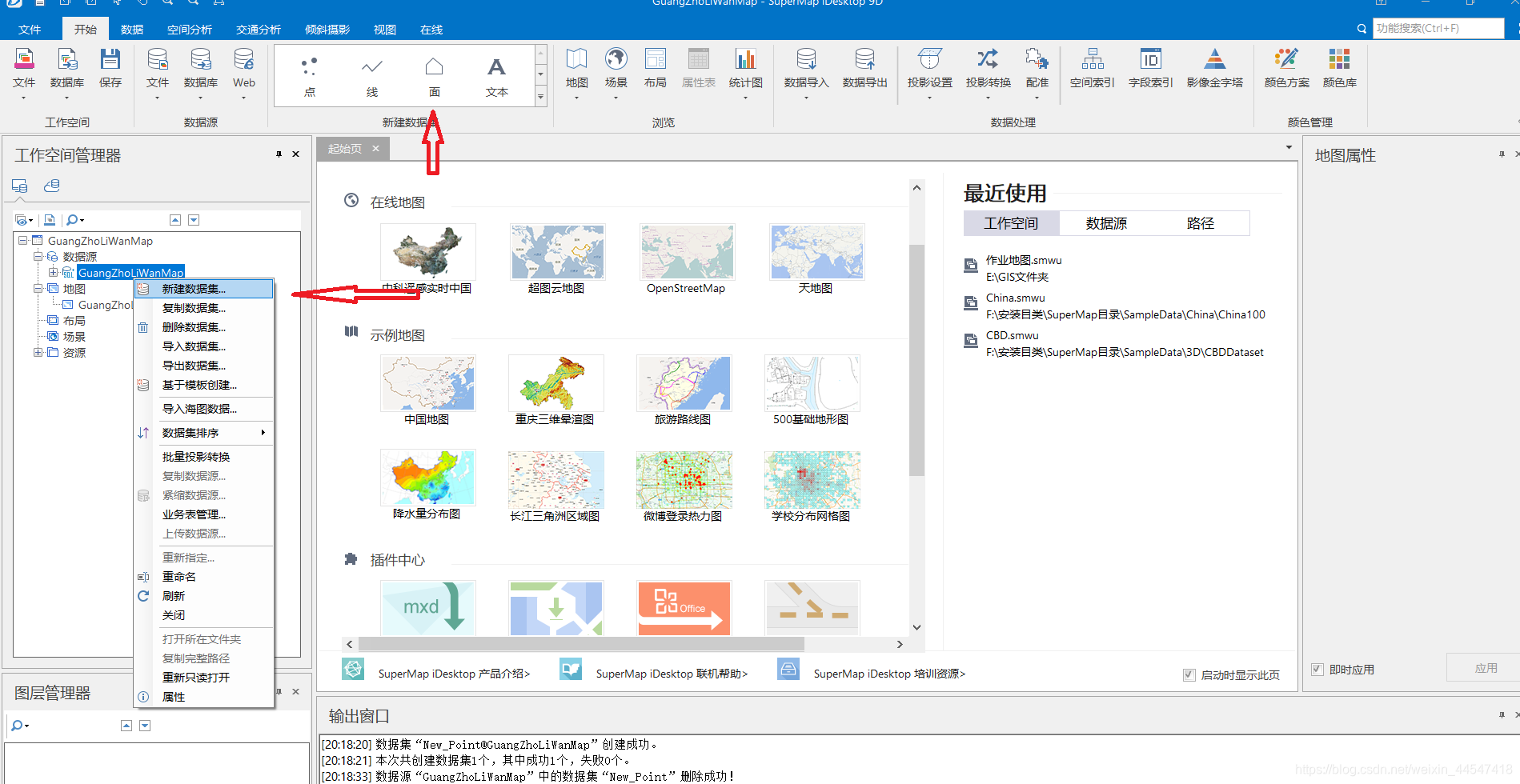Image resolution: width=1520 pixels, height=784 pixels.
Task: Create a new line dataset
Action: [x=372, y=77]
